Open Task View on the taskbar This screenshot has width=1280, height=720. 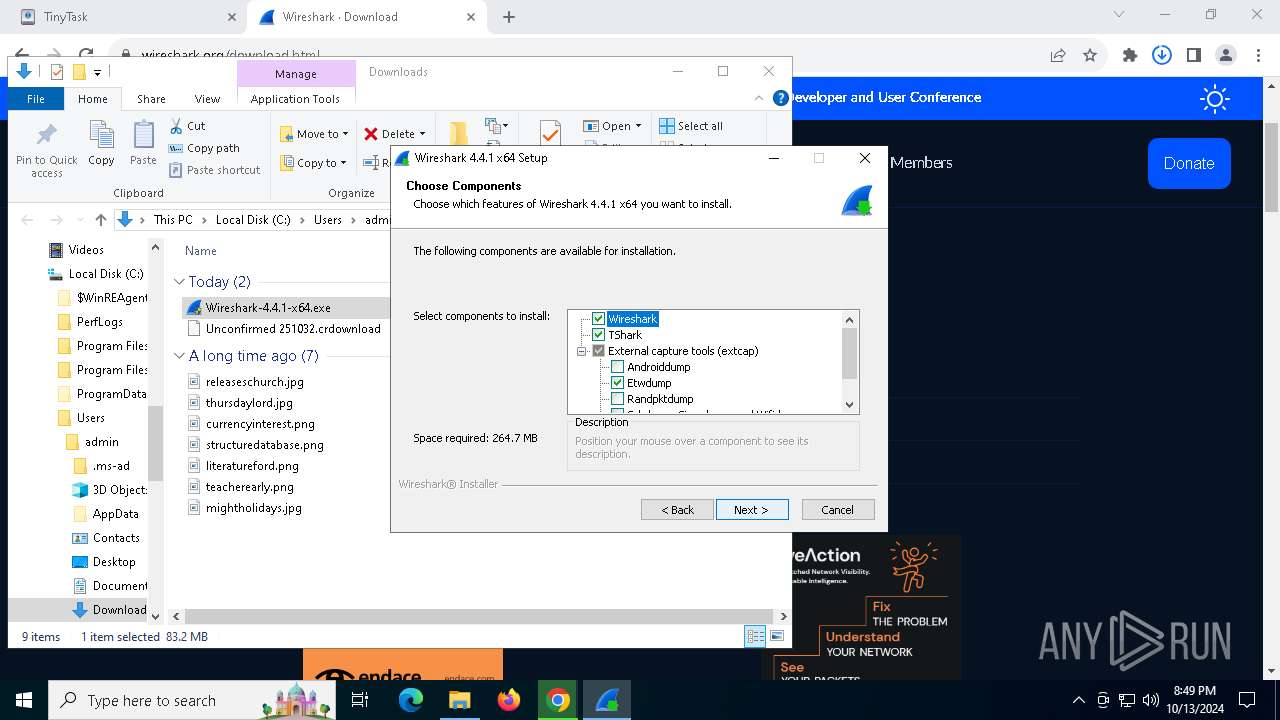(361, 700)
